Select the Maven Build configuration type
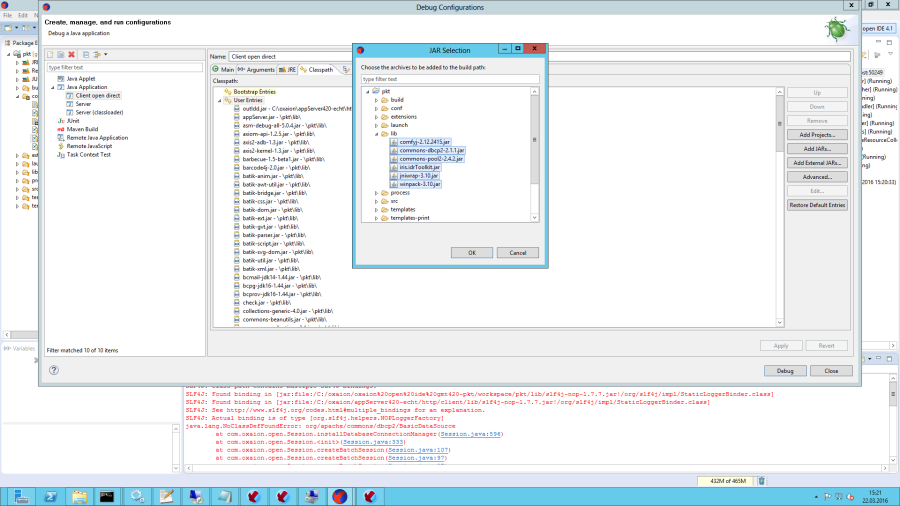This screenshot has height=506, width=900. coord(82,129)
